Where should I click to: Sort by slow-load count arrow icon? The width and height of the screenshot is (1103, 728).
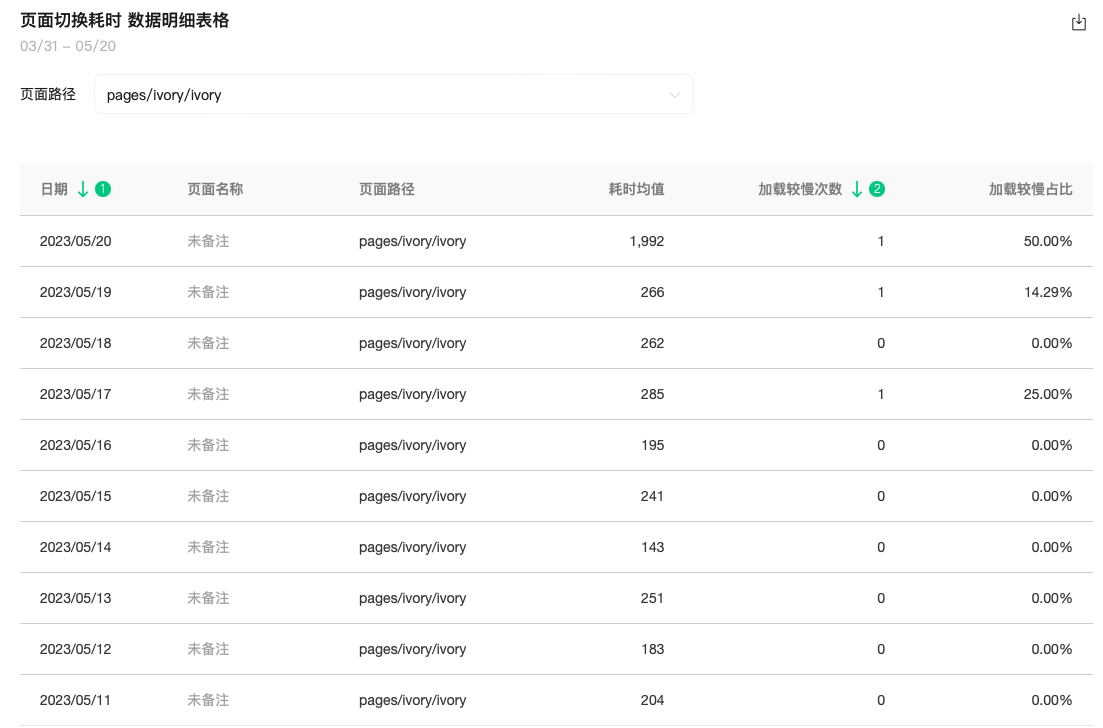[857, 189]
